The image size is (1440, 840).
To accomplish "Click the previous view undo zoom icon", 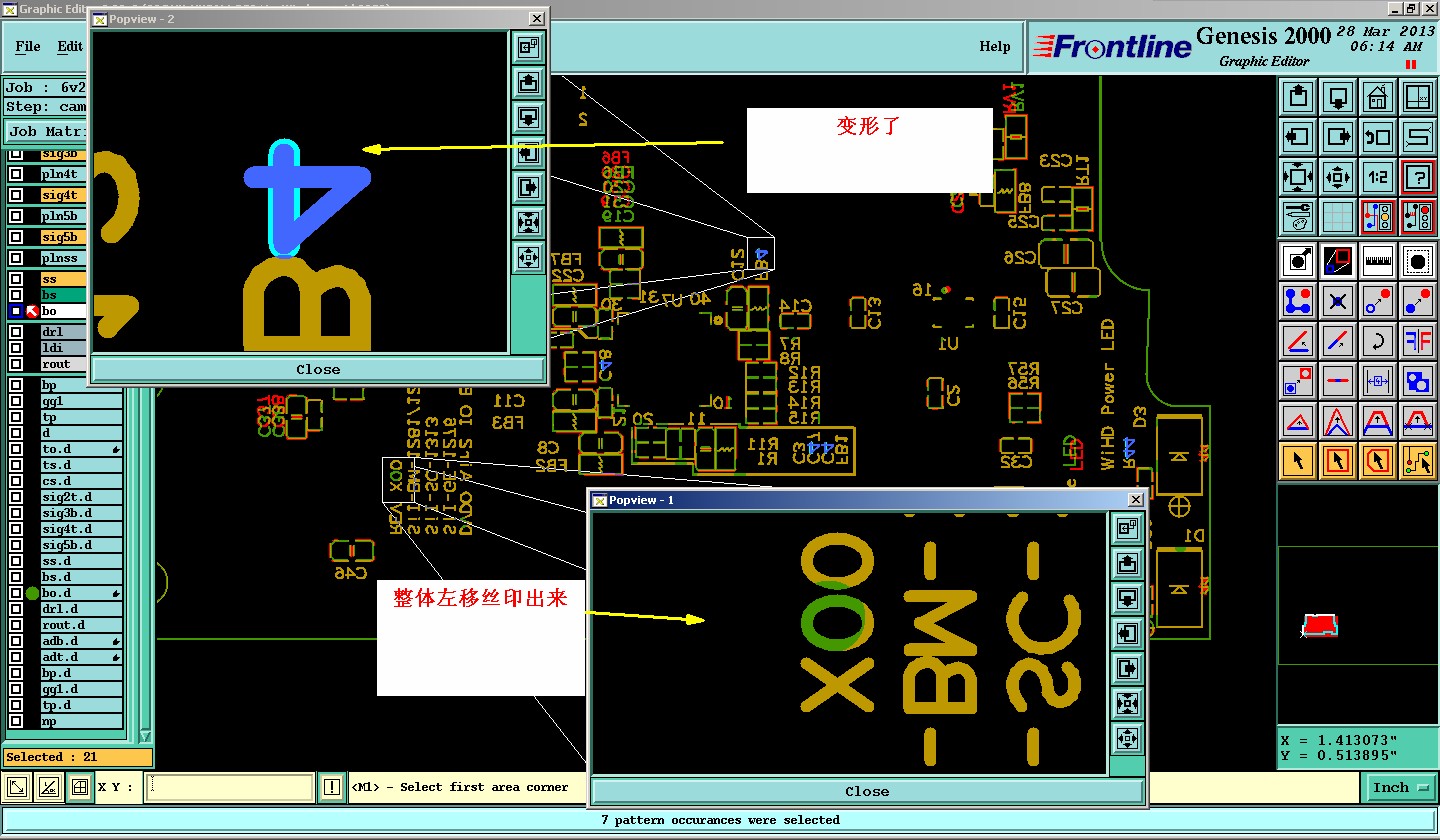I will point(1378,137).
